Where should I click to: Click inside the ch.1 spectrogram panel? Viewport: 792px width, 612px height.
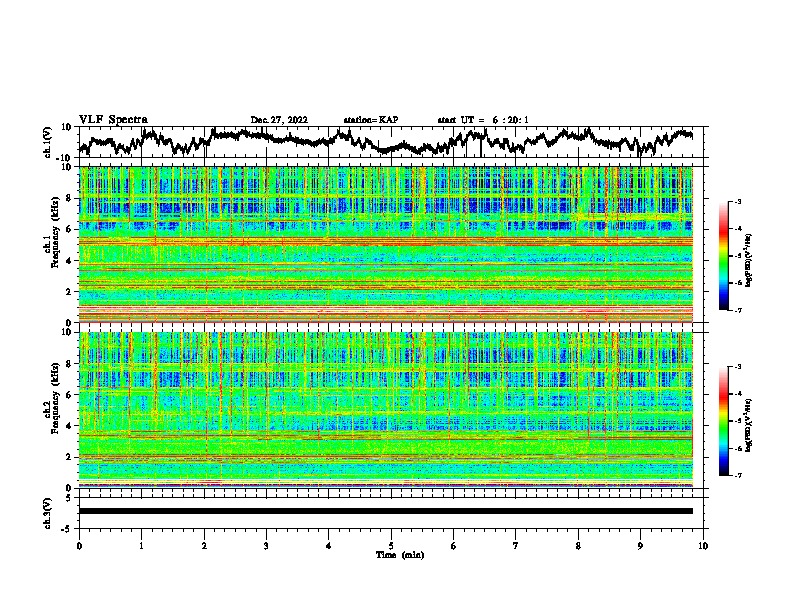(386, 244)
